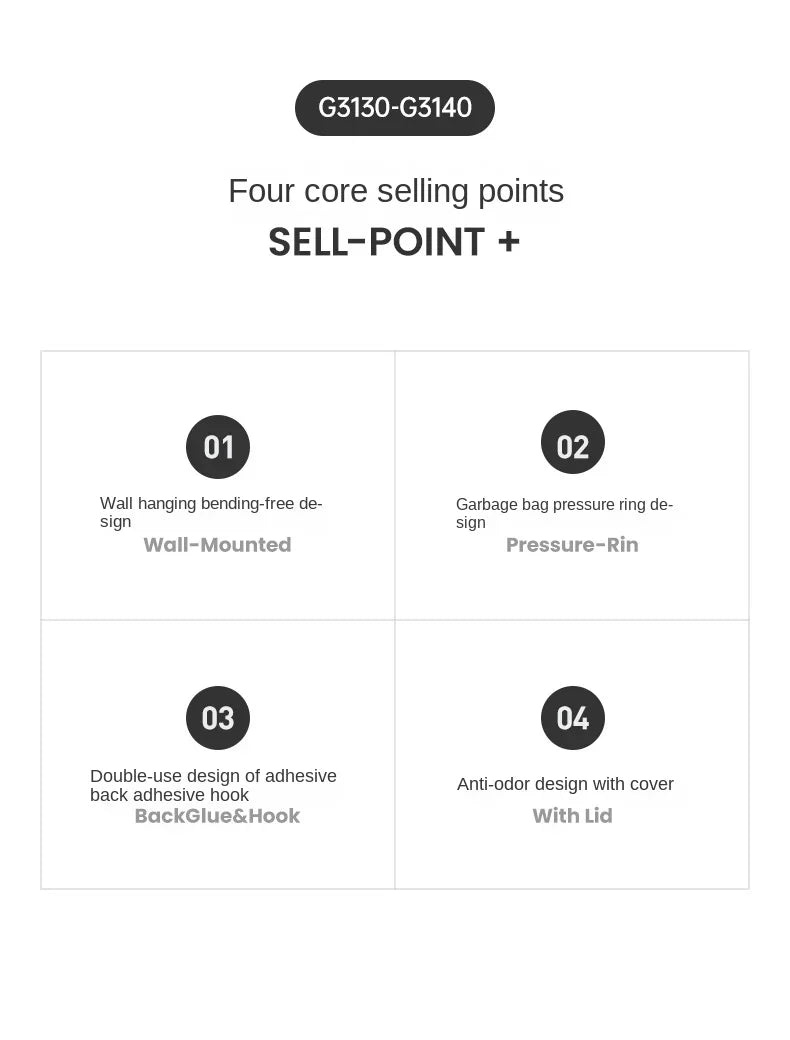Click Double-use design of adhesive hook text
This screenshot has width=790, height=1040.
click(x=213, y=785)
